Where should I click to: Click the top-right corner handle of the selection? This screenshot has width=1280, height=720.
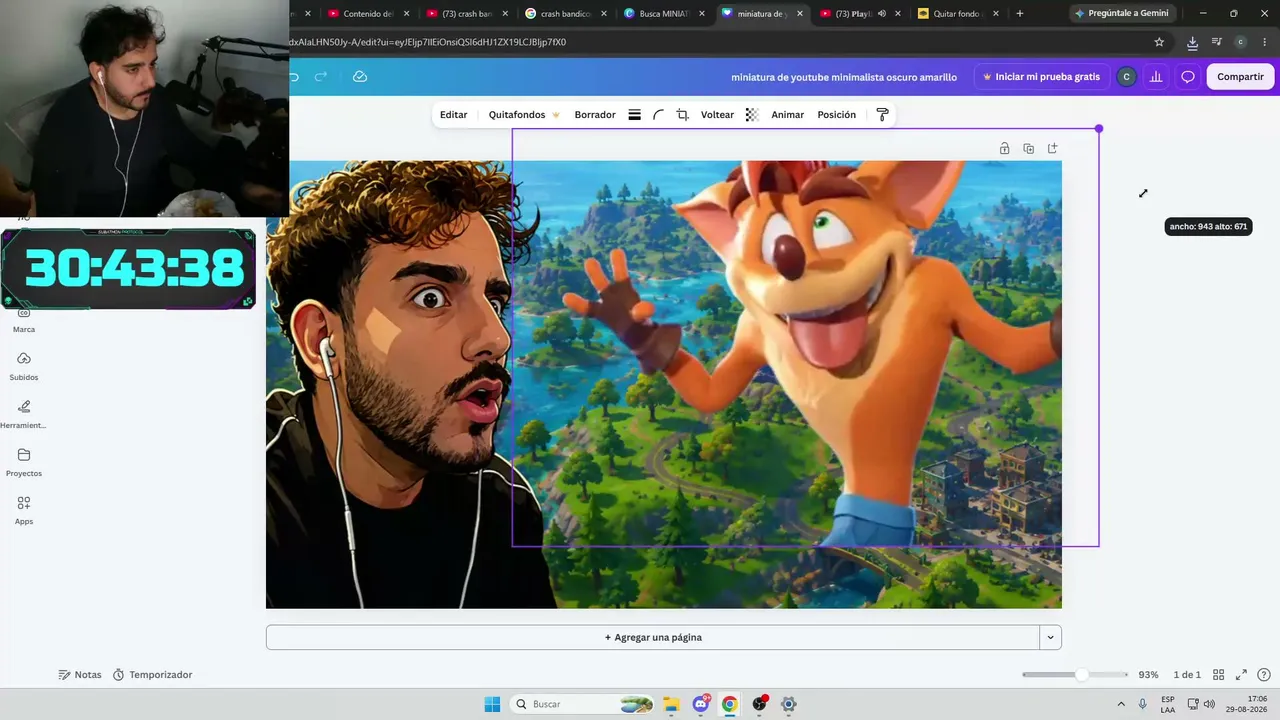point(1099,129)
